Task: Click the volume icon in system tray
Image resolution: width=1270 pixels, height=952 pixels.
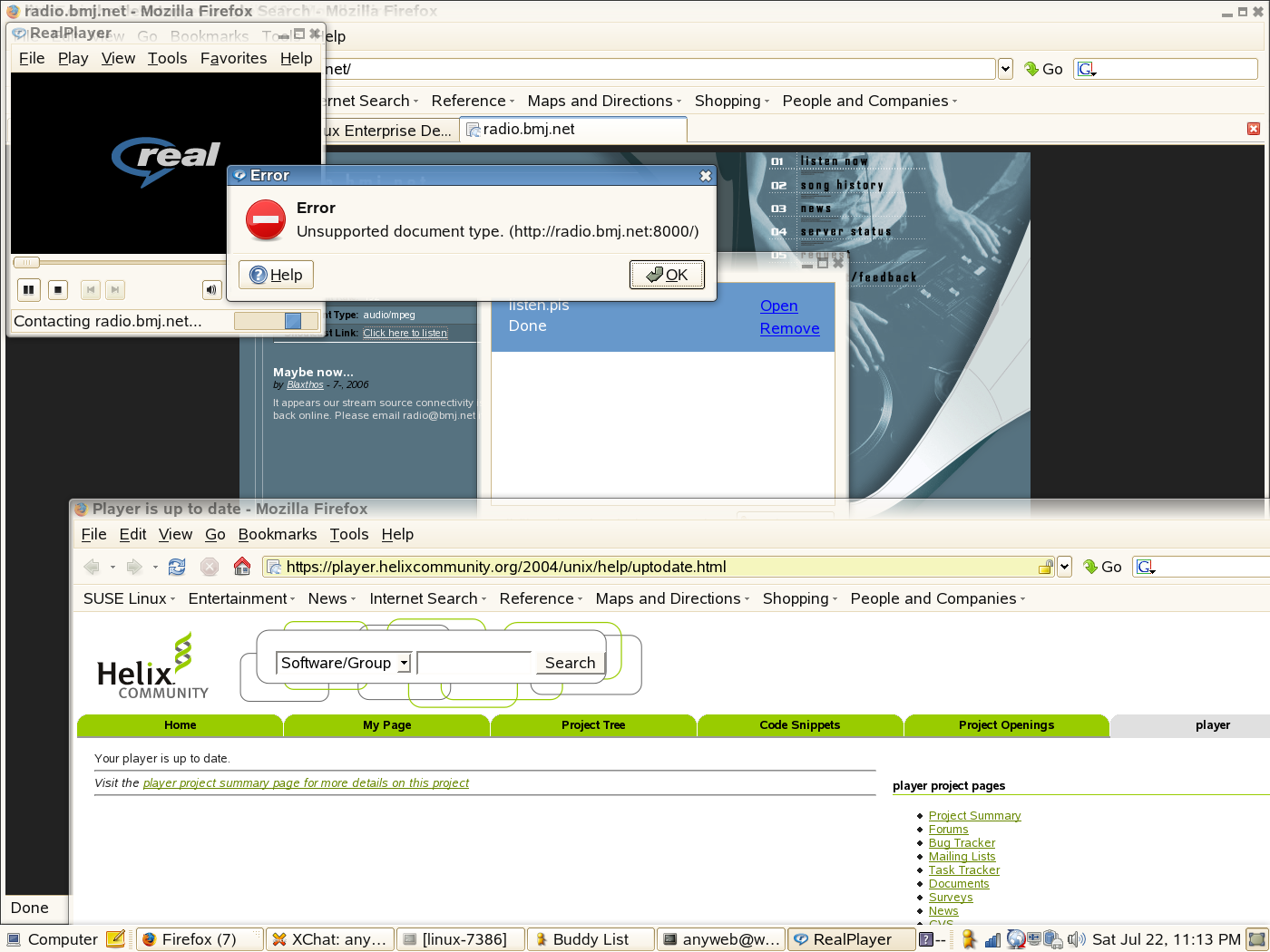Action: (1076, 939)
